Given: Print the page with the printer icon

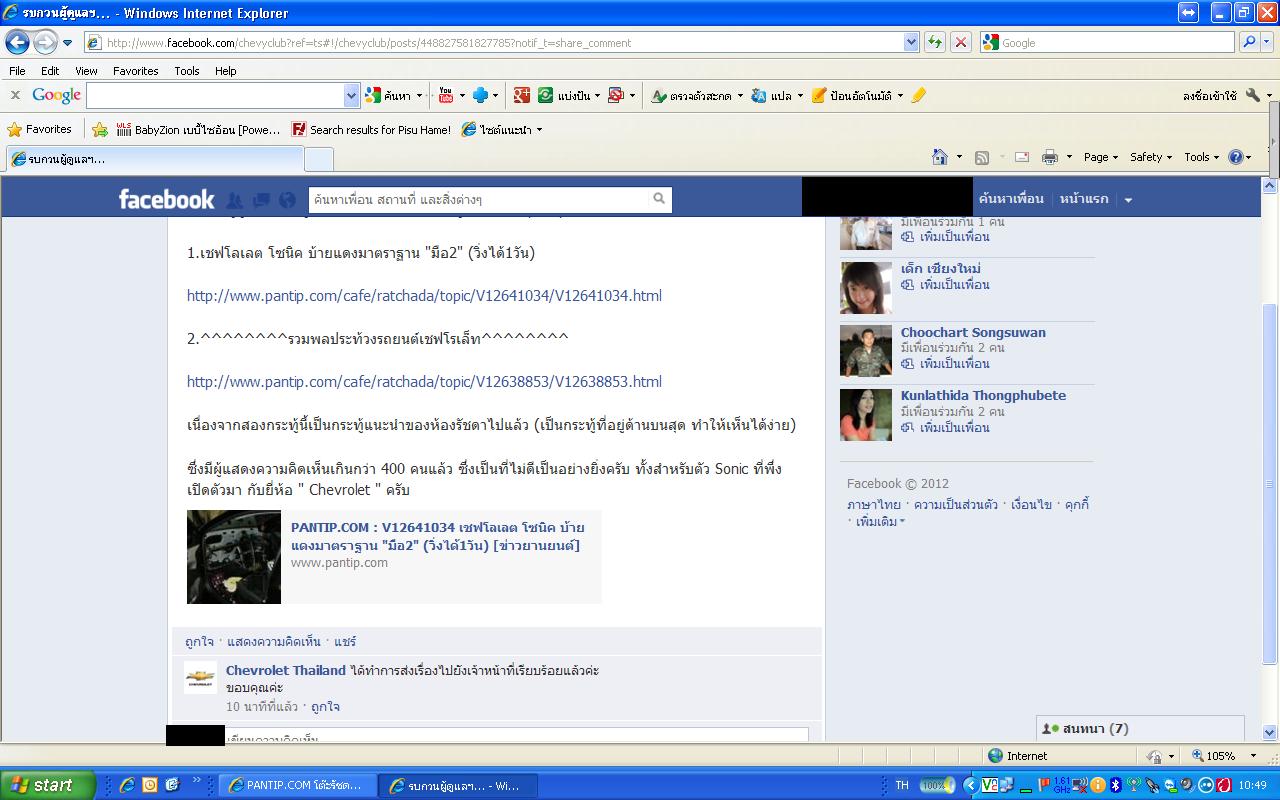Looking at the screenshot, I should pos(1049,157).
